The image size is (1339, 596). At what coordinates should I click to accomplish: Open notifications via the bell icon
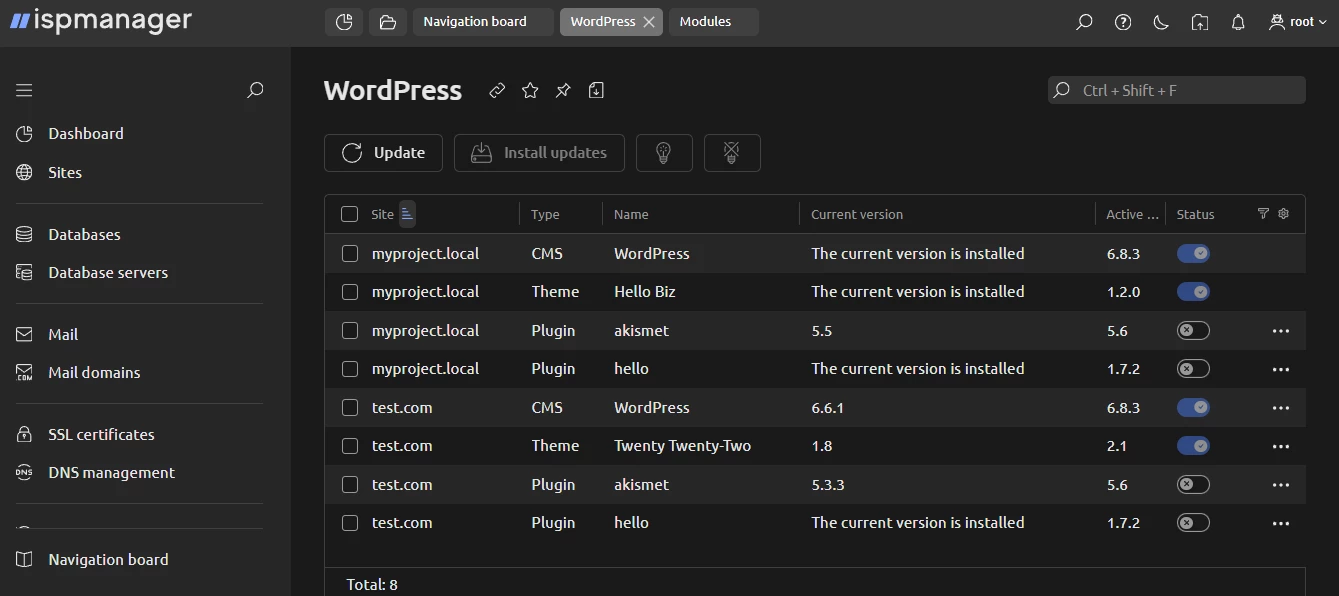coord(1238,21)
